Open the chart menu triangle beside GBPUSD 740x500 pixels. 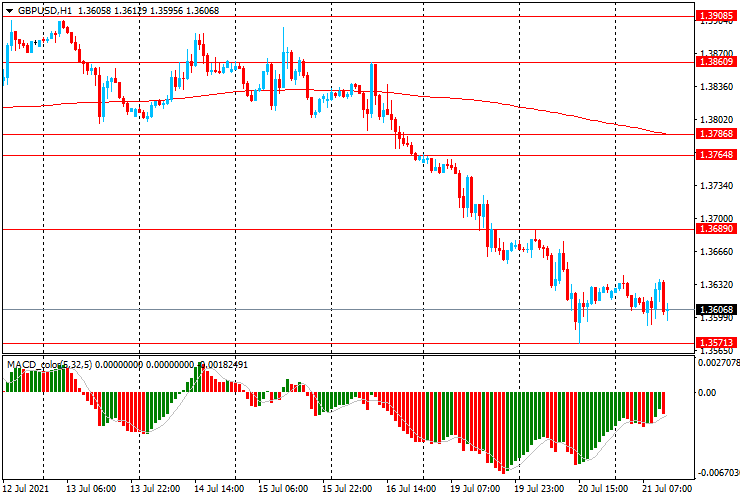(x=9, y=11)
